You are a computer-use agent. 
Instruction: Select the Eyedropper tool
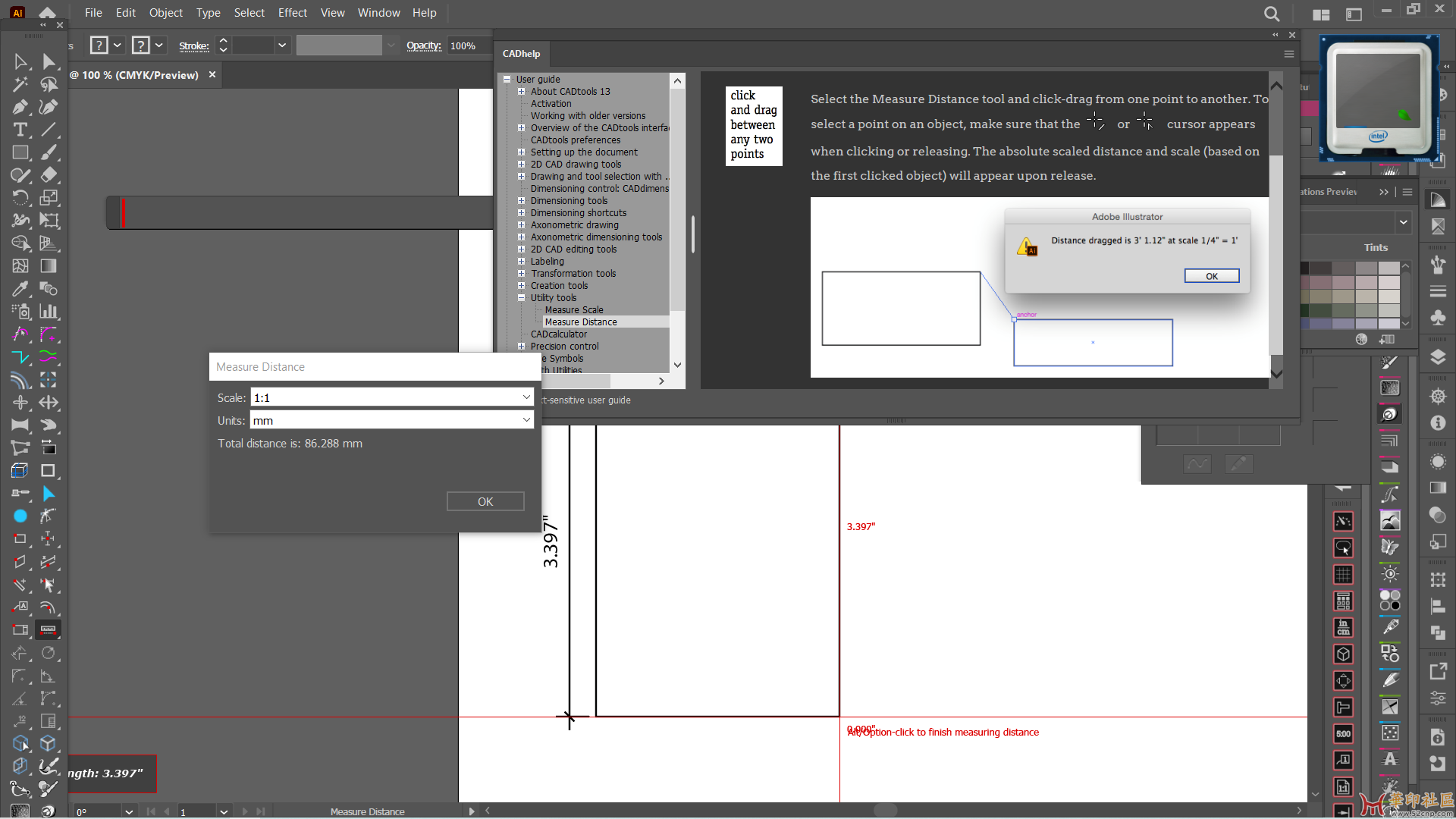(20, 289)
